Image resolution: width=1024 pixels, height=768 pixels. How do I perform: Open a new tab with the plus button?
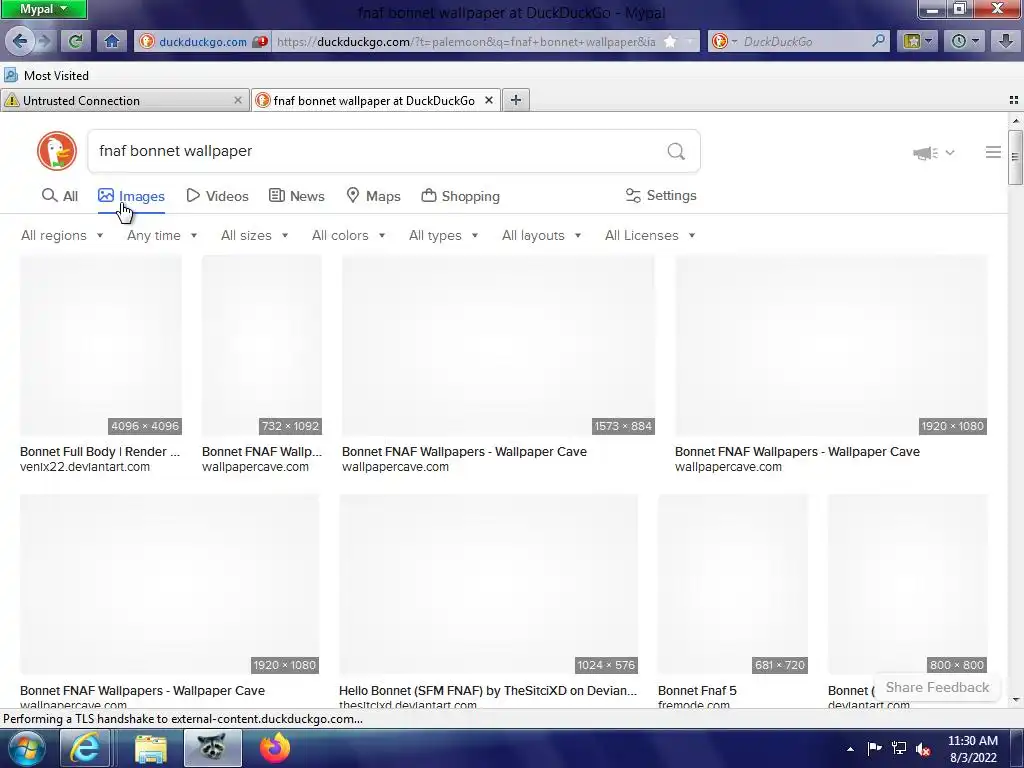(516, 100)
